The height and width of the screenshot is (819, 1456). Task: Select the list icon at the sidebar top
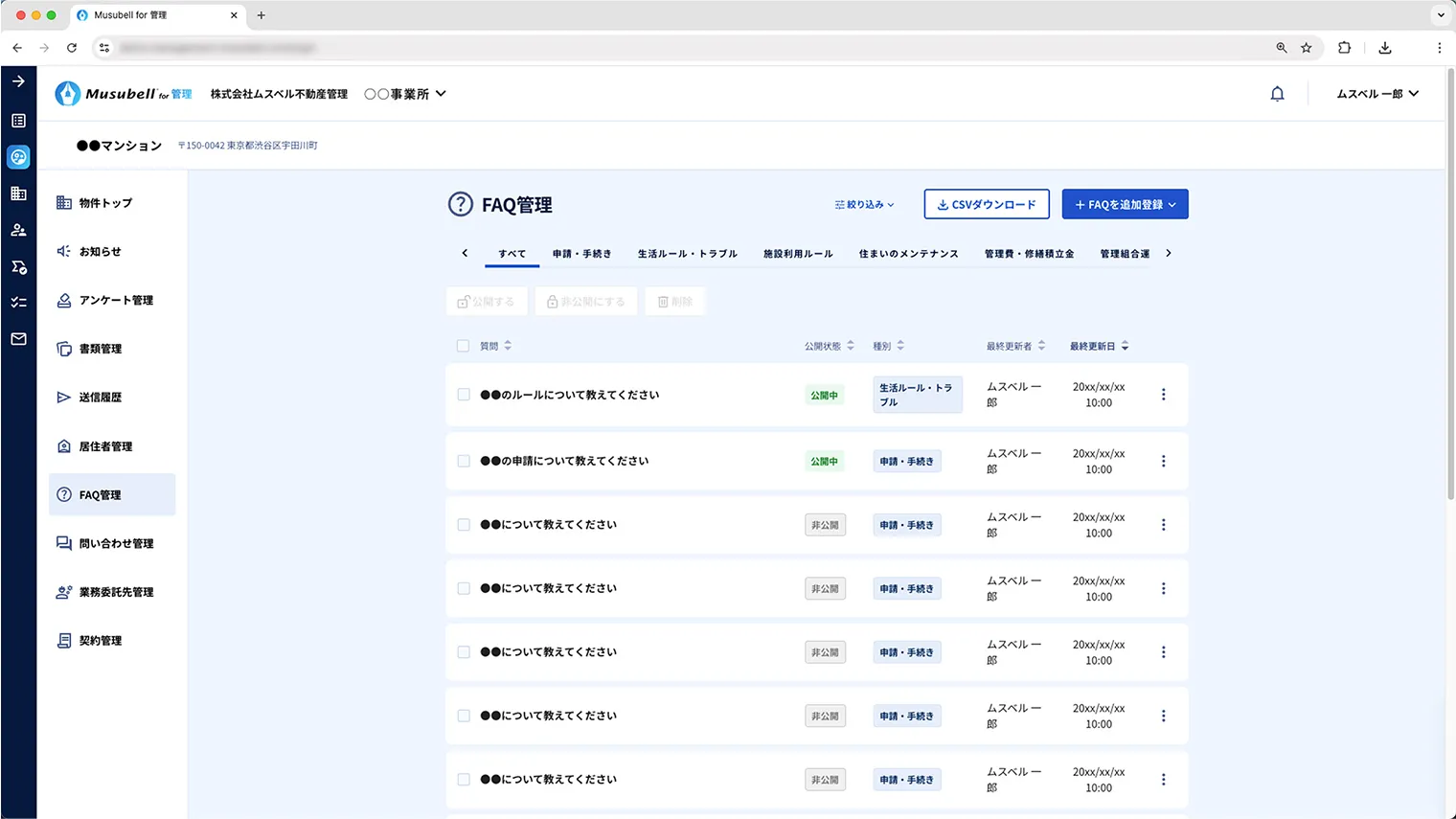(x=17, y=120)
